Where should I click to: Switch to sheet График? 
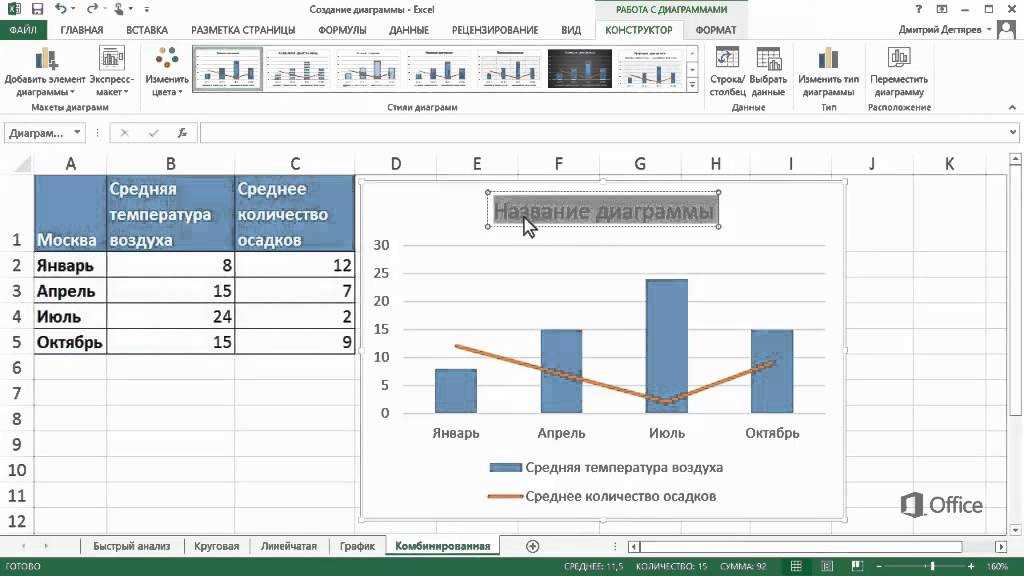(357, 546)
